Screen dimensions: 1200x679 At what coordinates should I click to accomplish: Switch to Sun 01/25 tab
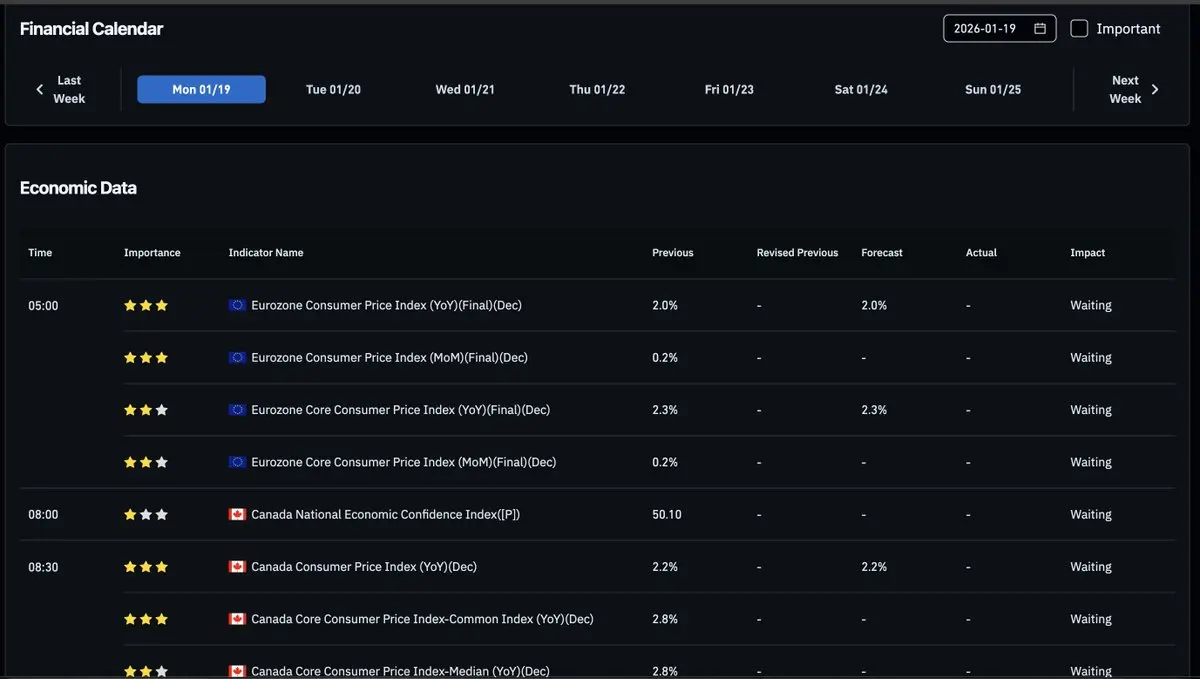tap(993, 89)
